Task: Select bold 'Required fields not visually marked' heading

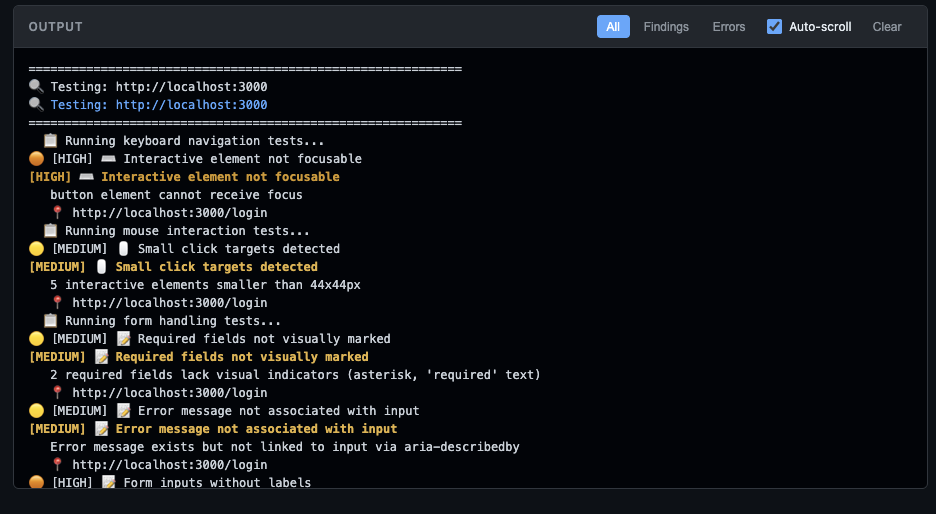Action: 242,356
